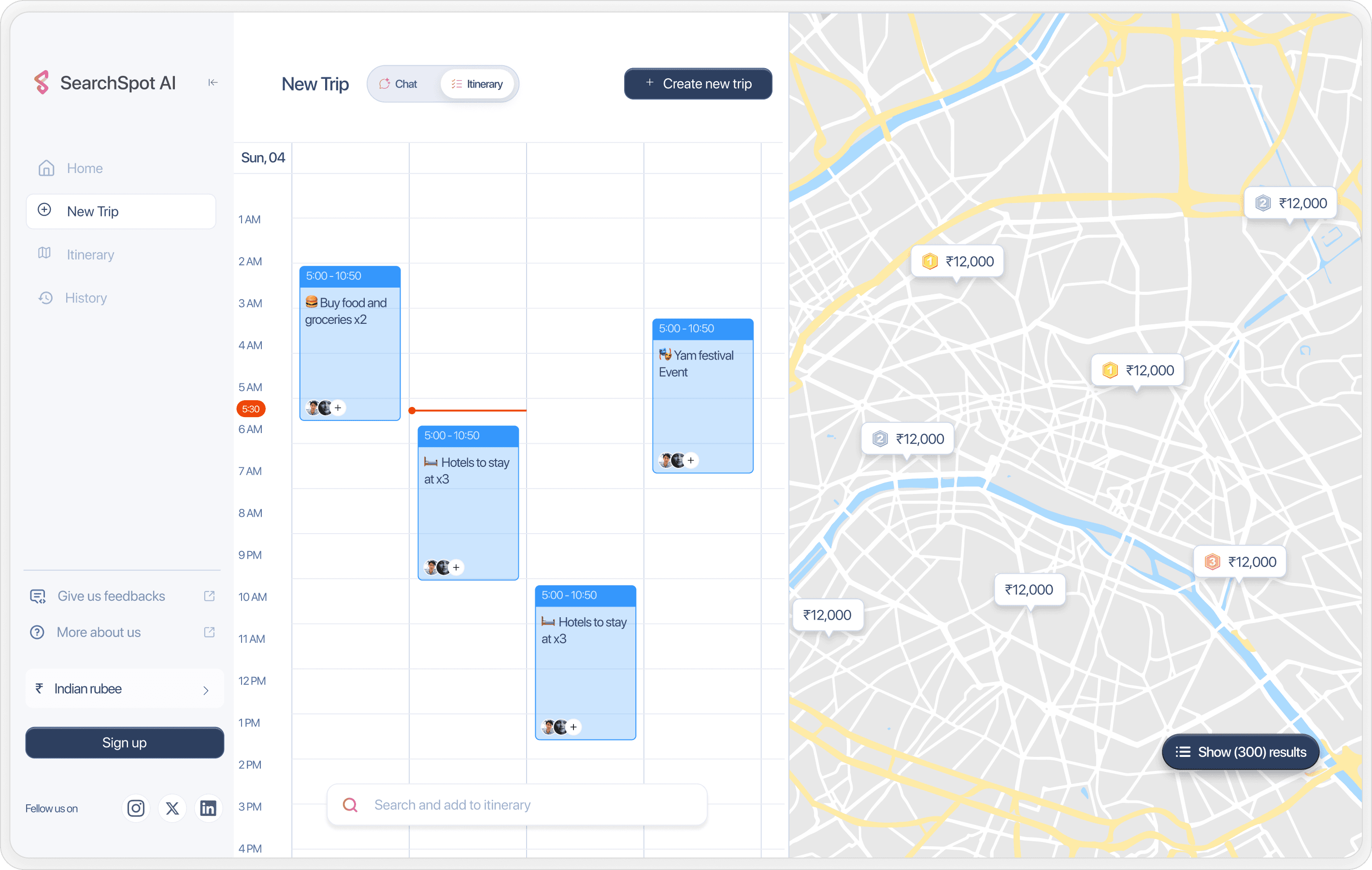Switch to Itinerary view toggle
This screenshot has width=1372, height=870.
(477, 84)
